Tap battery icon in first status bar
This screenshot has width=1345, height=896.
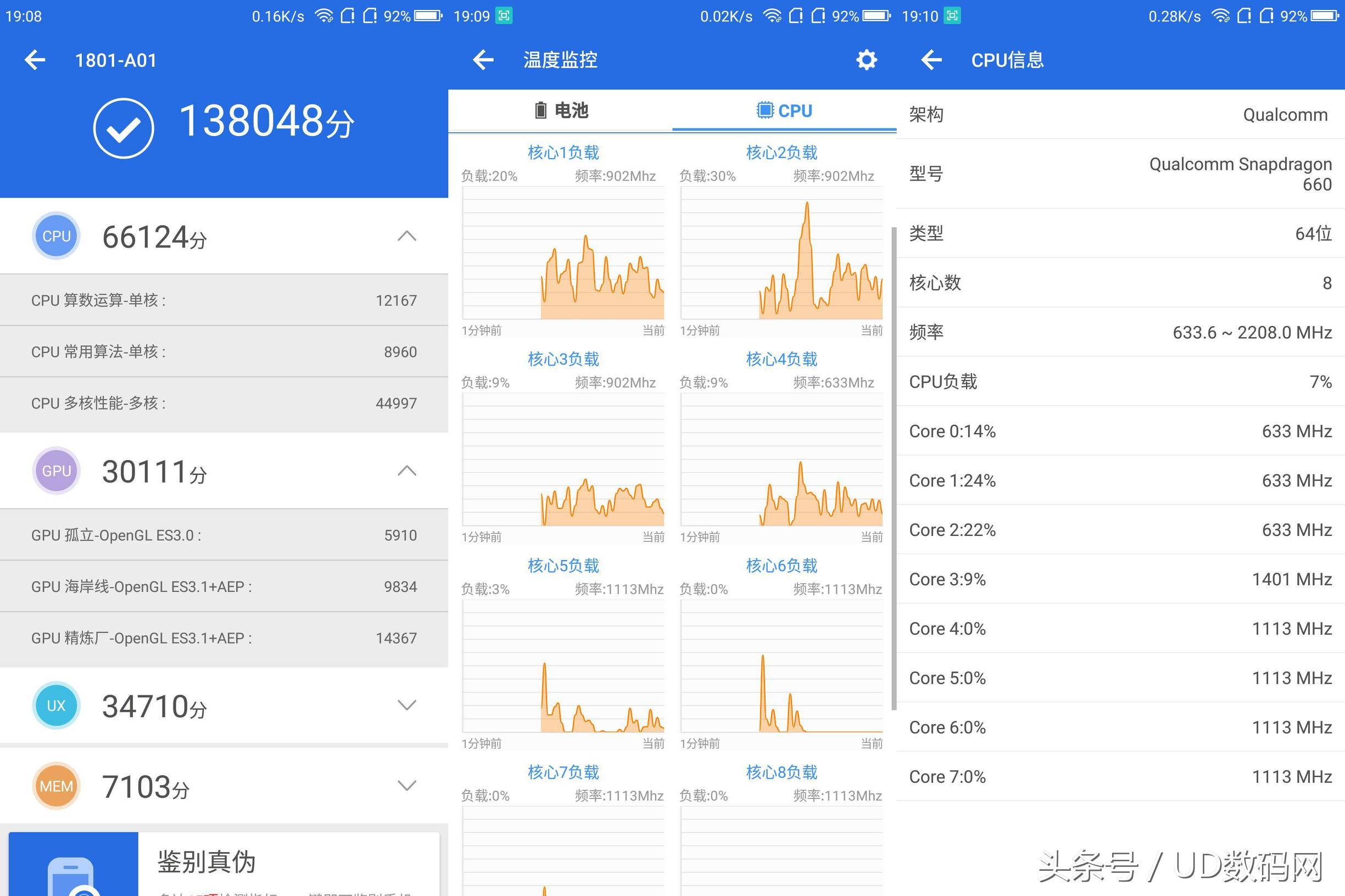coord(428,16)
